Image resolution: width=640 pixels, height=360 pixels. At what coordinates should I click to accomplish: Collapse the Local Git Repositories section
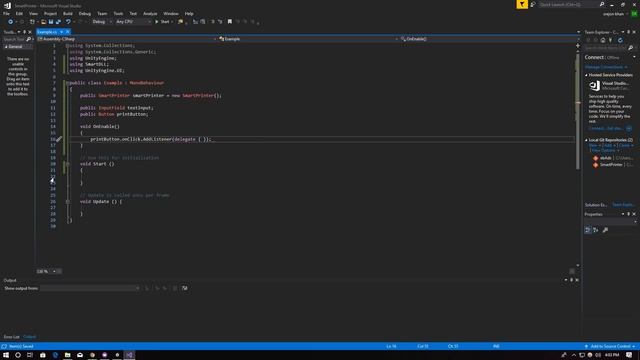587,140
